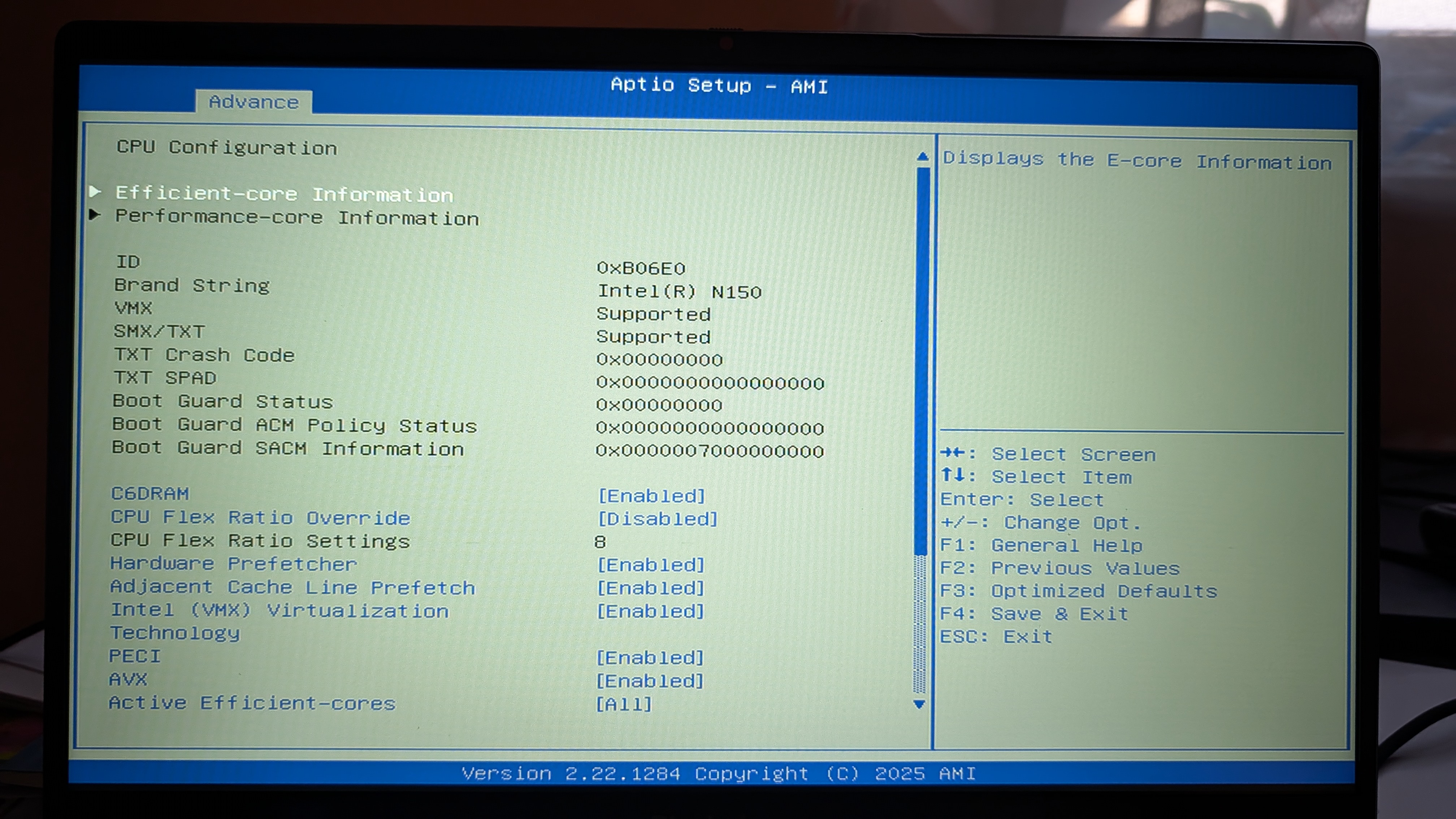Click F4: Save & Exit hint
The height and width of the screenshot is (819, 1456).
click(1033, 614)
